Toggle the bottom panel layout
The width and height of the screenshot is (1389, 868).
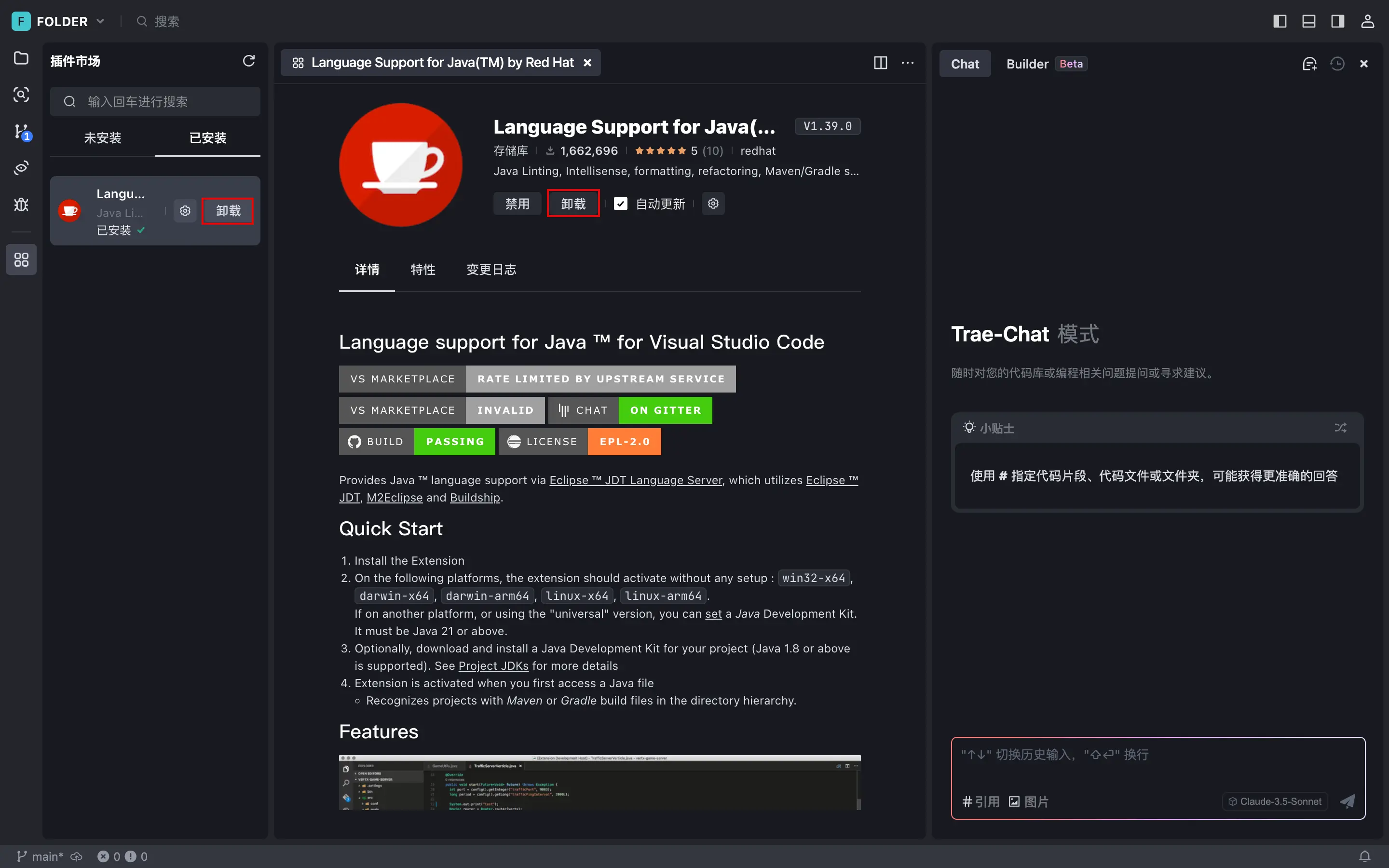1308,21
